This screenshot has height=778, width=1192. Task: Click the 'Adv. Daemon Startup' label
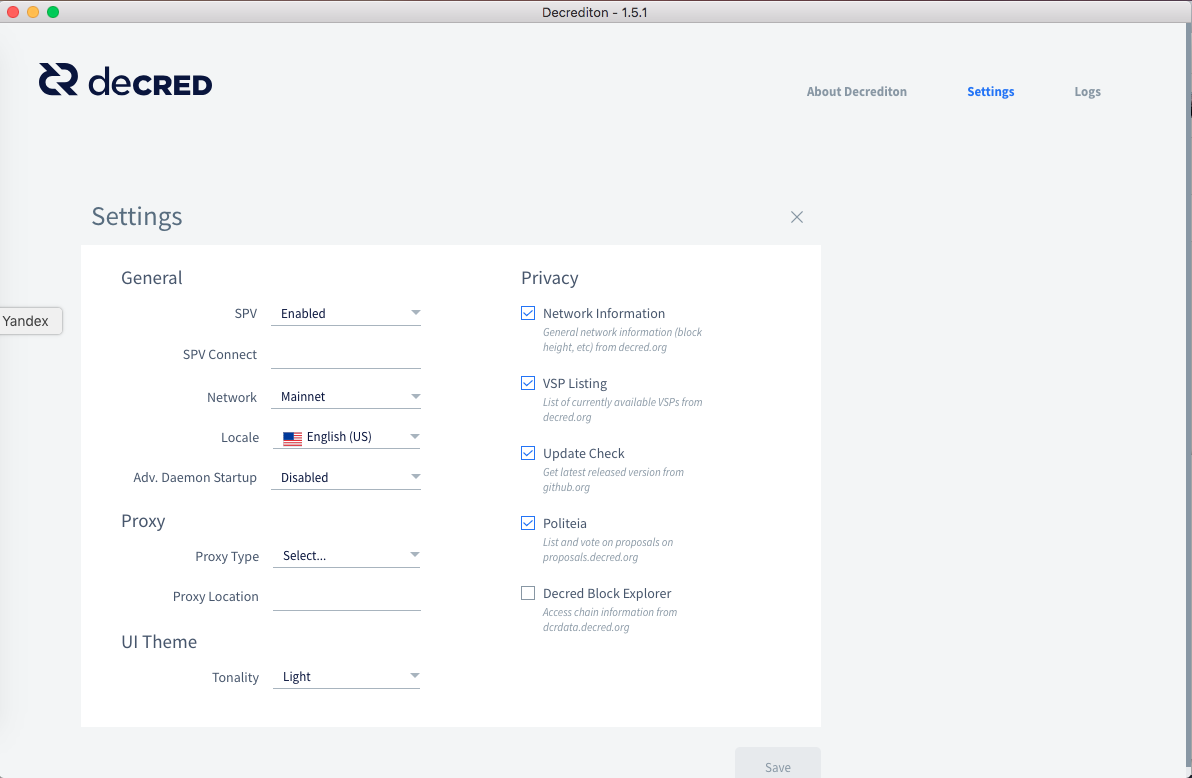(x=195, y=478)
